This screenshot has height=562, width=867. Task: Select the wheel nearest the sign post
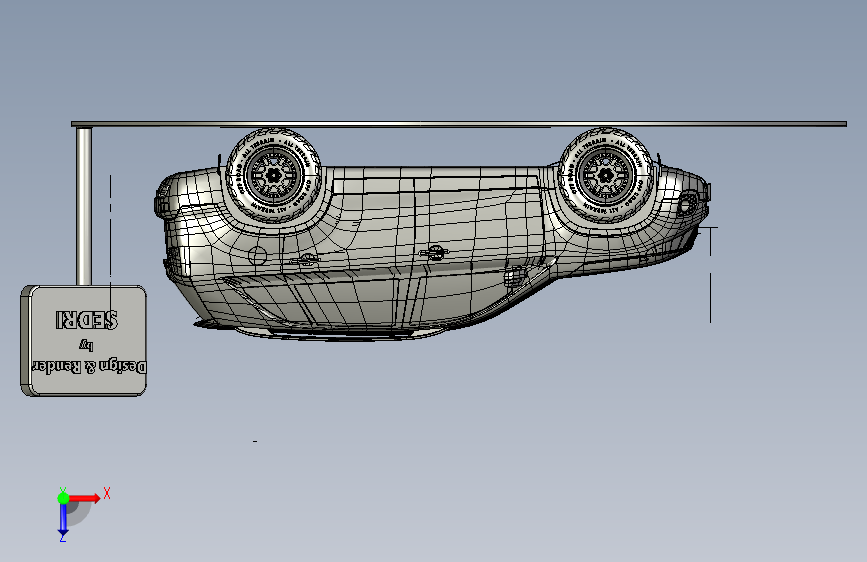click(274, 176)
